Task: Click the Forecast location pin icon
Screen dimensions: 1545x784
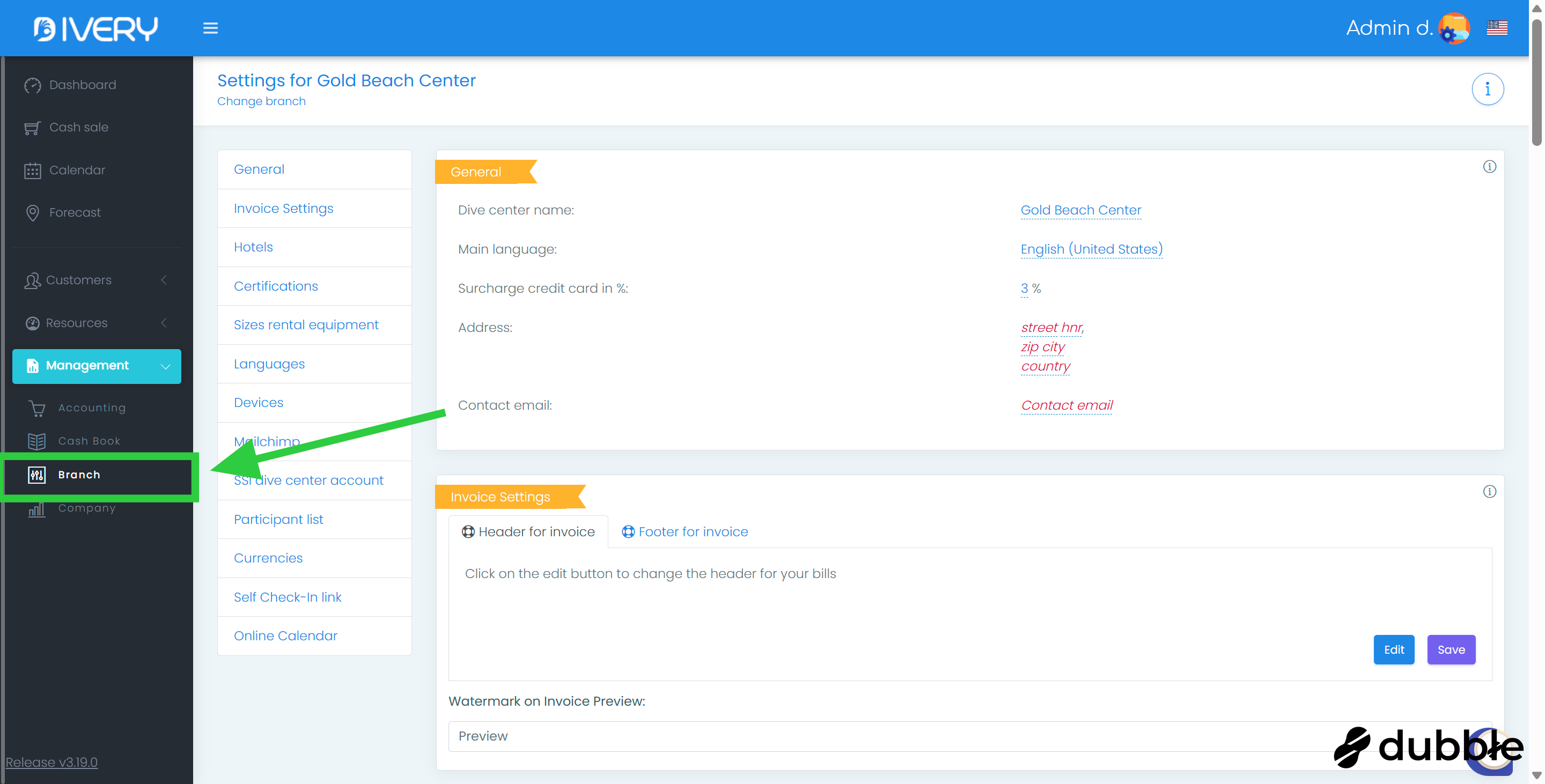Action: [32, 213]
